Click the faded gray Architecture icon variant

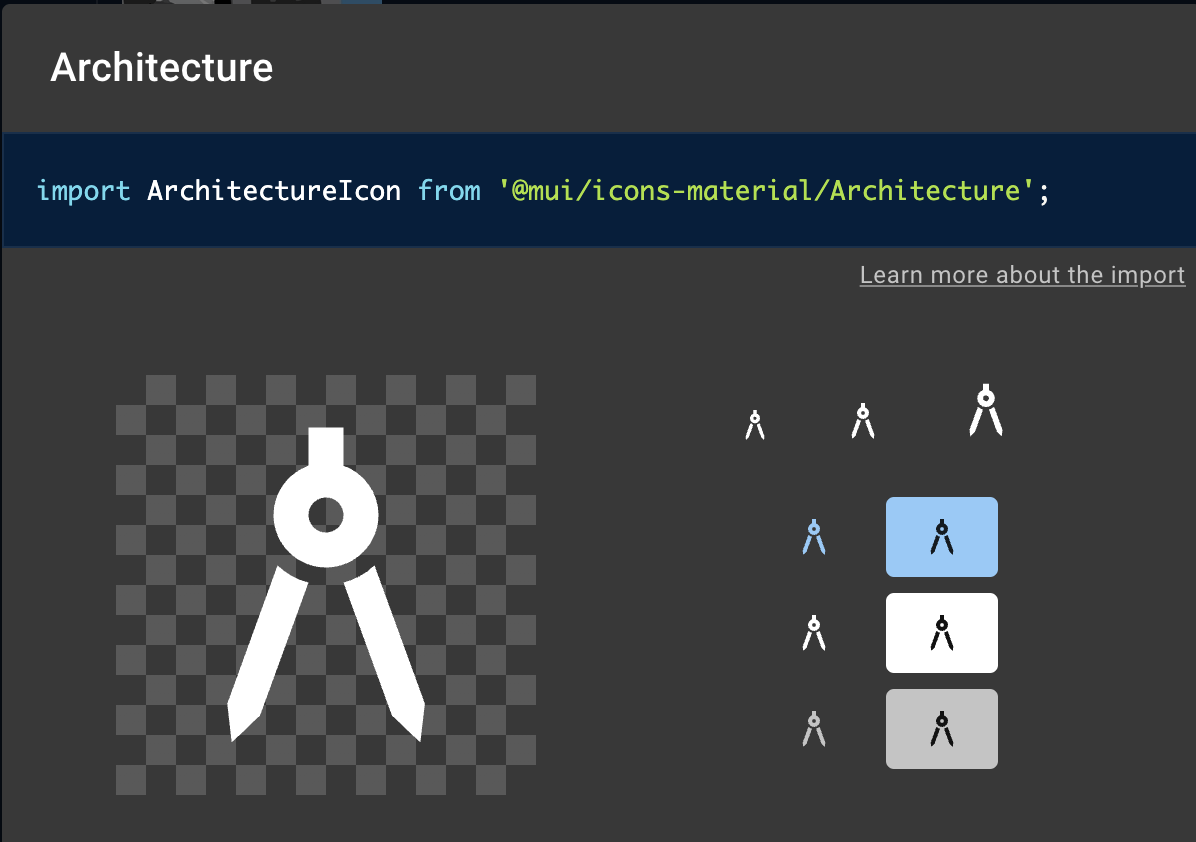tap(813, 728)
